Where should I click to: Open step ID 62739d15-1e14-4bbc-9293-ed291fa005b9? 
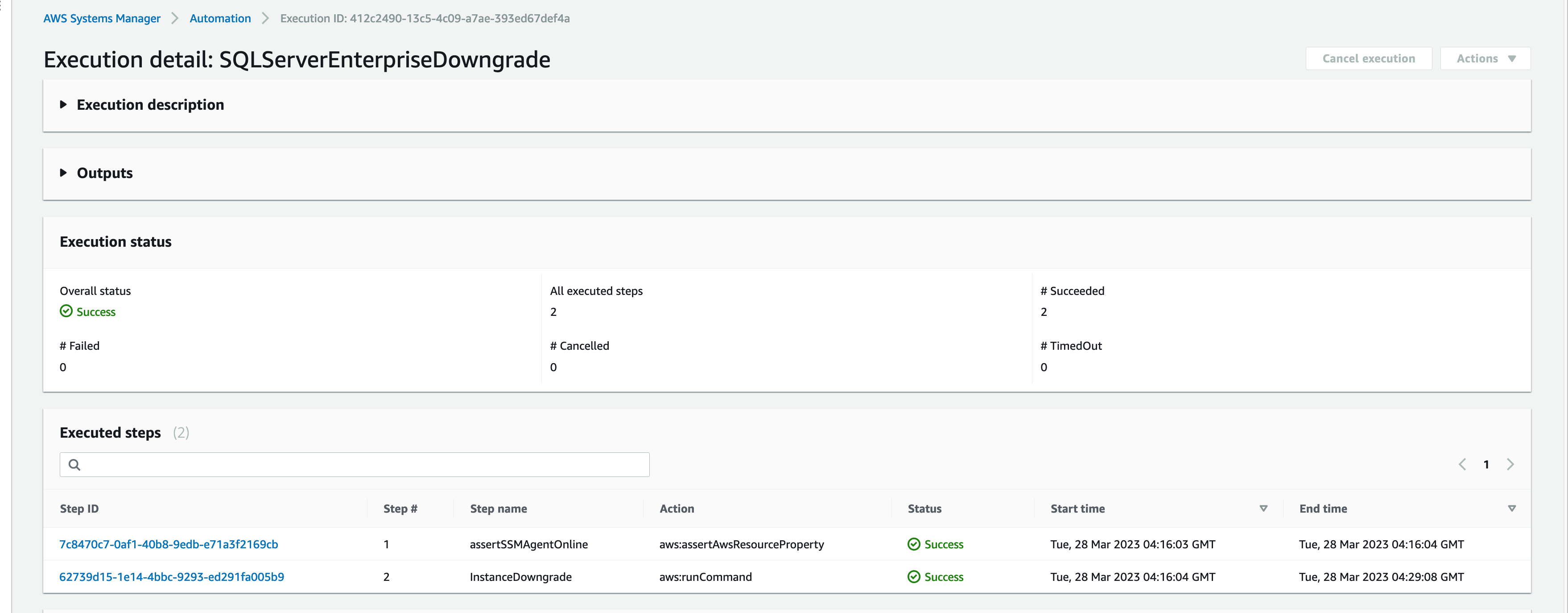point(172,577)
